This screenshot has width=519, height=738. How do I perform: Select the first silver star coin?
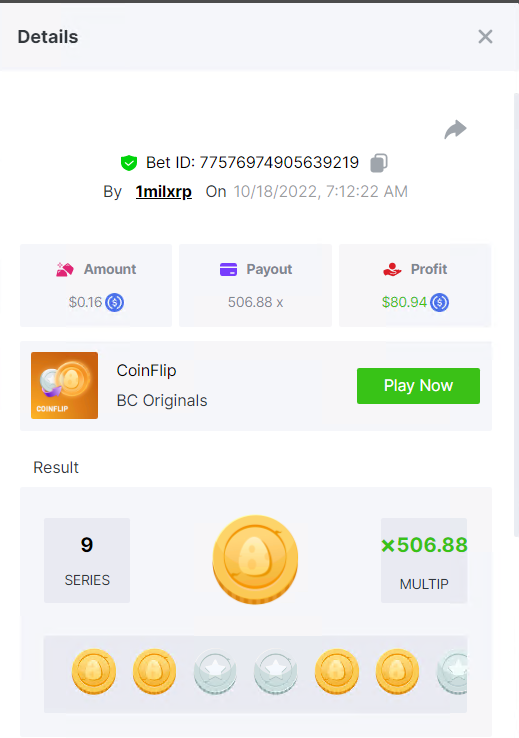215,672
